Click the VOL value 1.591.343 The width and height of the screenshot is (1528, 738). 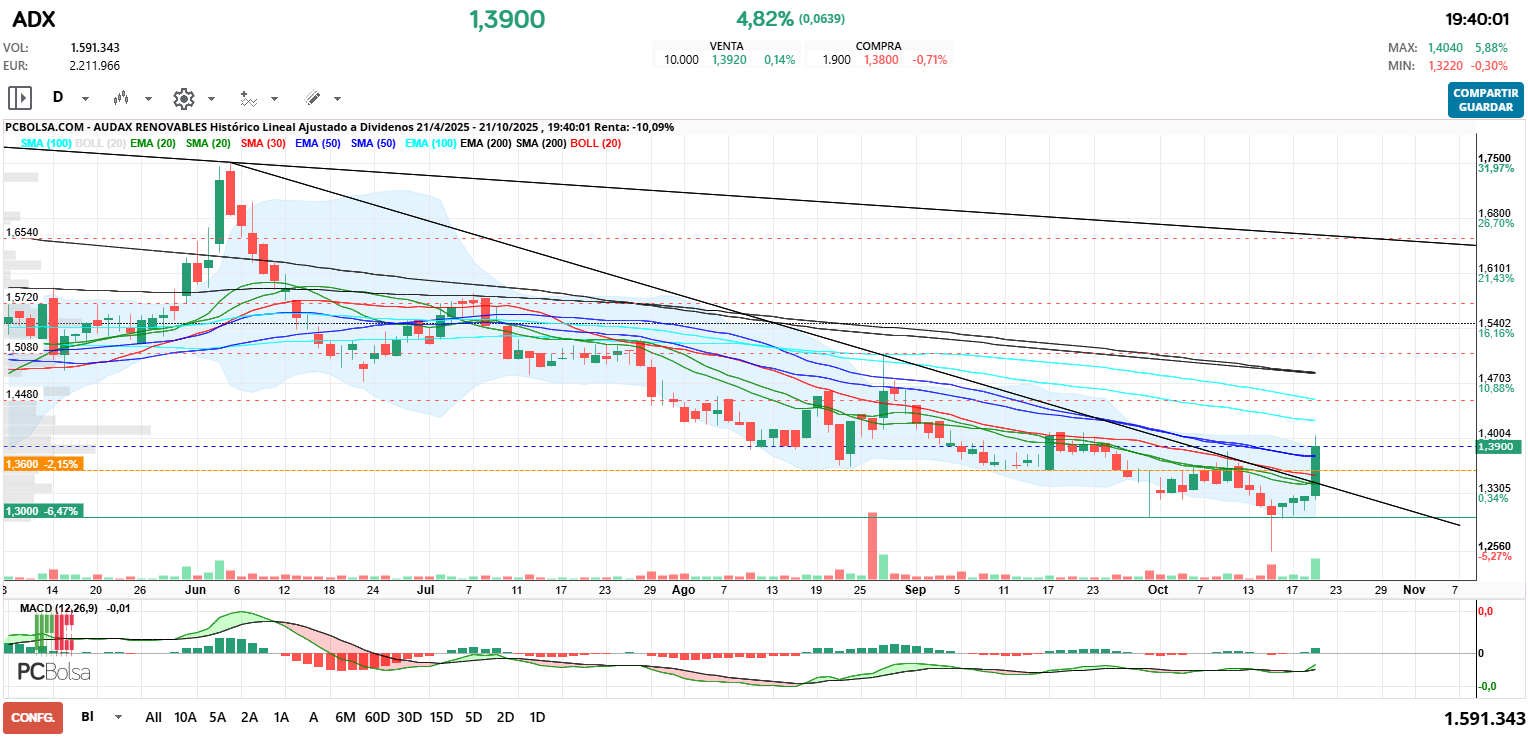coord(95,47)
